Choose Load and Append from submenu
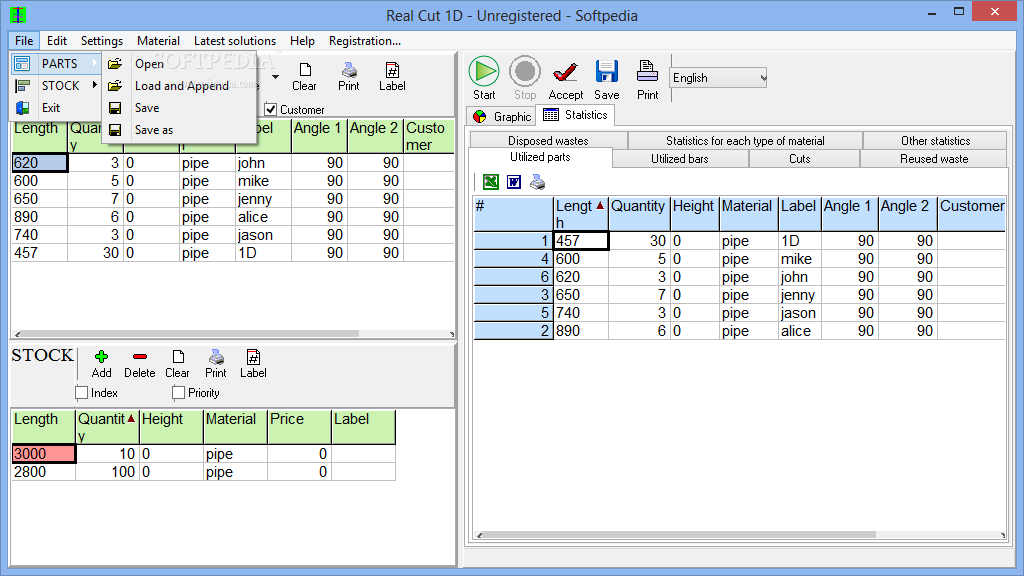Image resolution: width=1024 pixels, height=576 pixels. (x=182, y=86)
